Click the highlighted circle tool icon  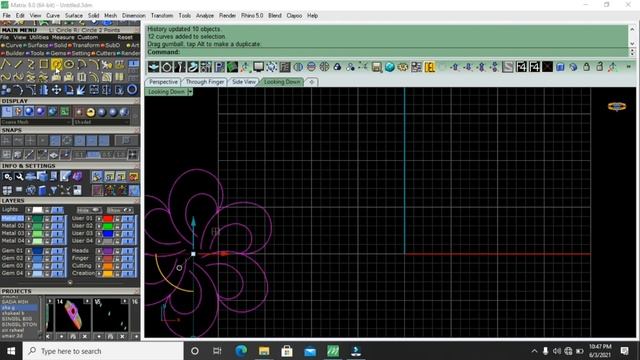(56, 64)
